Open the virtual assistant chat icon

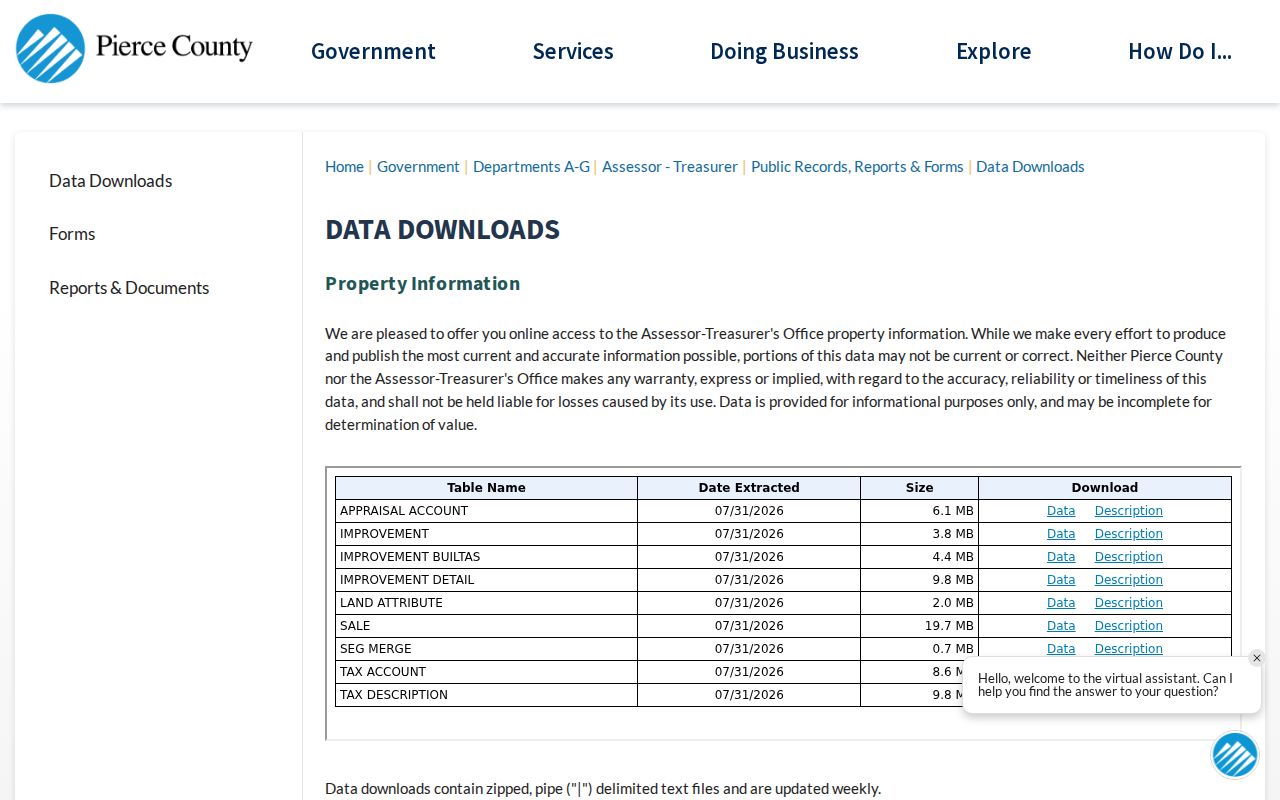pos(1235,755)
